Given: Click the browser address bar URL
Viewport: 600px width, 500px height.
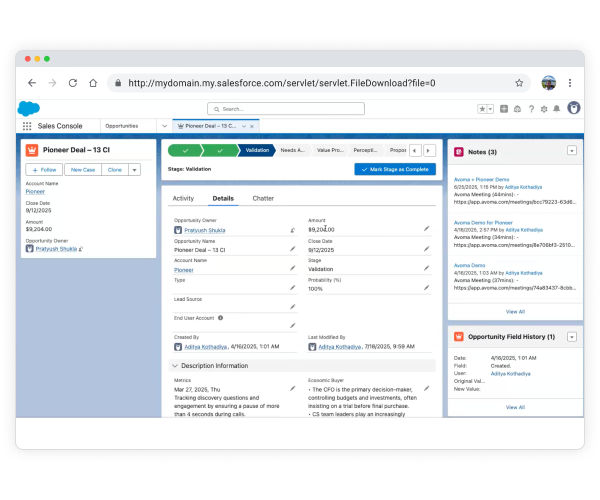Looking at the screenshot, I should tap(282, 83).
